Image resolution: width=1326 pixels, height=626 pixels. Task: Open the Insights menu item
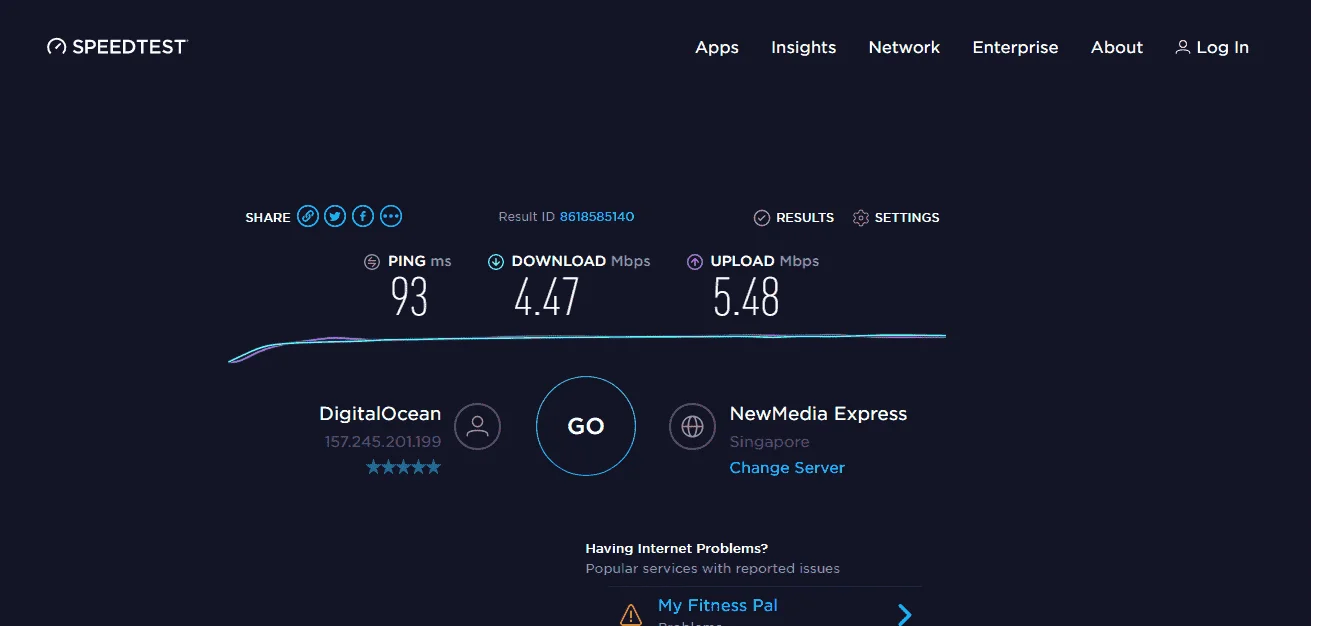pyautogui.click(x=803, y=47)
